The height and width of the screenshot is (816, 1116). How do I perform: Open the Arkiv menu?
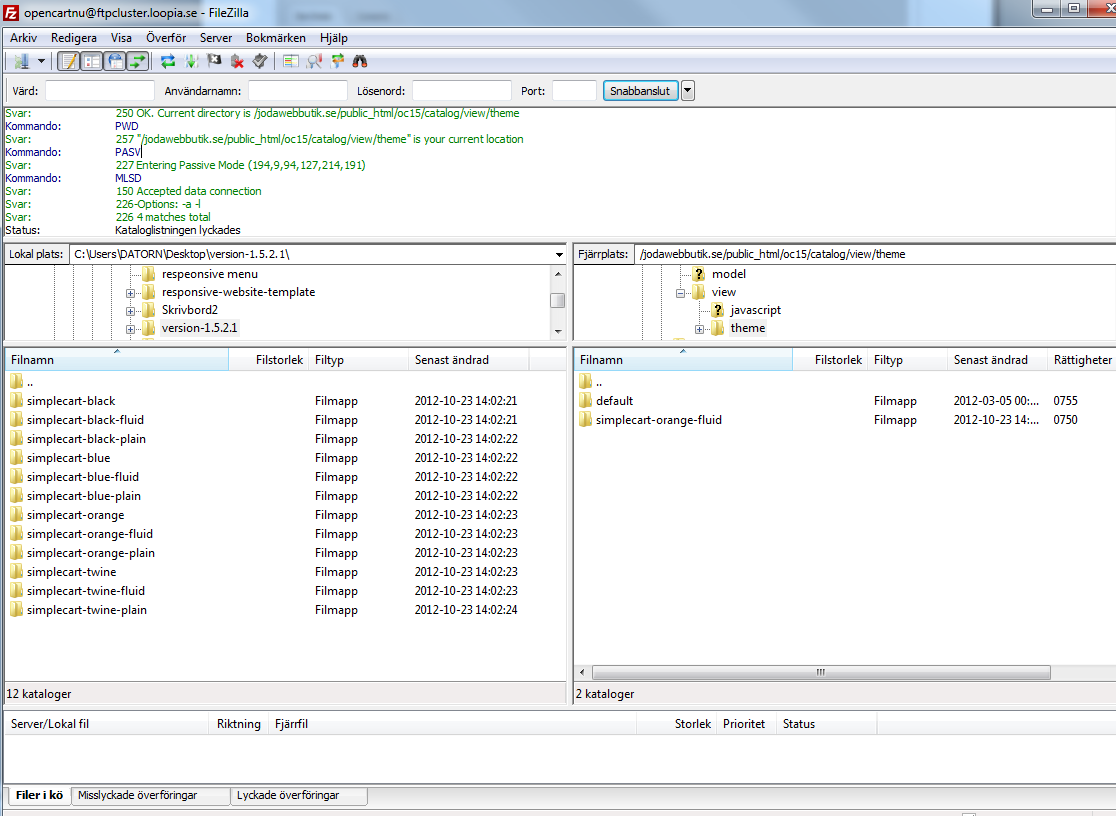point(23,38)
